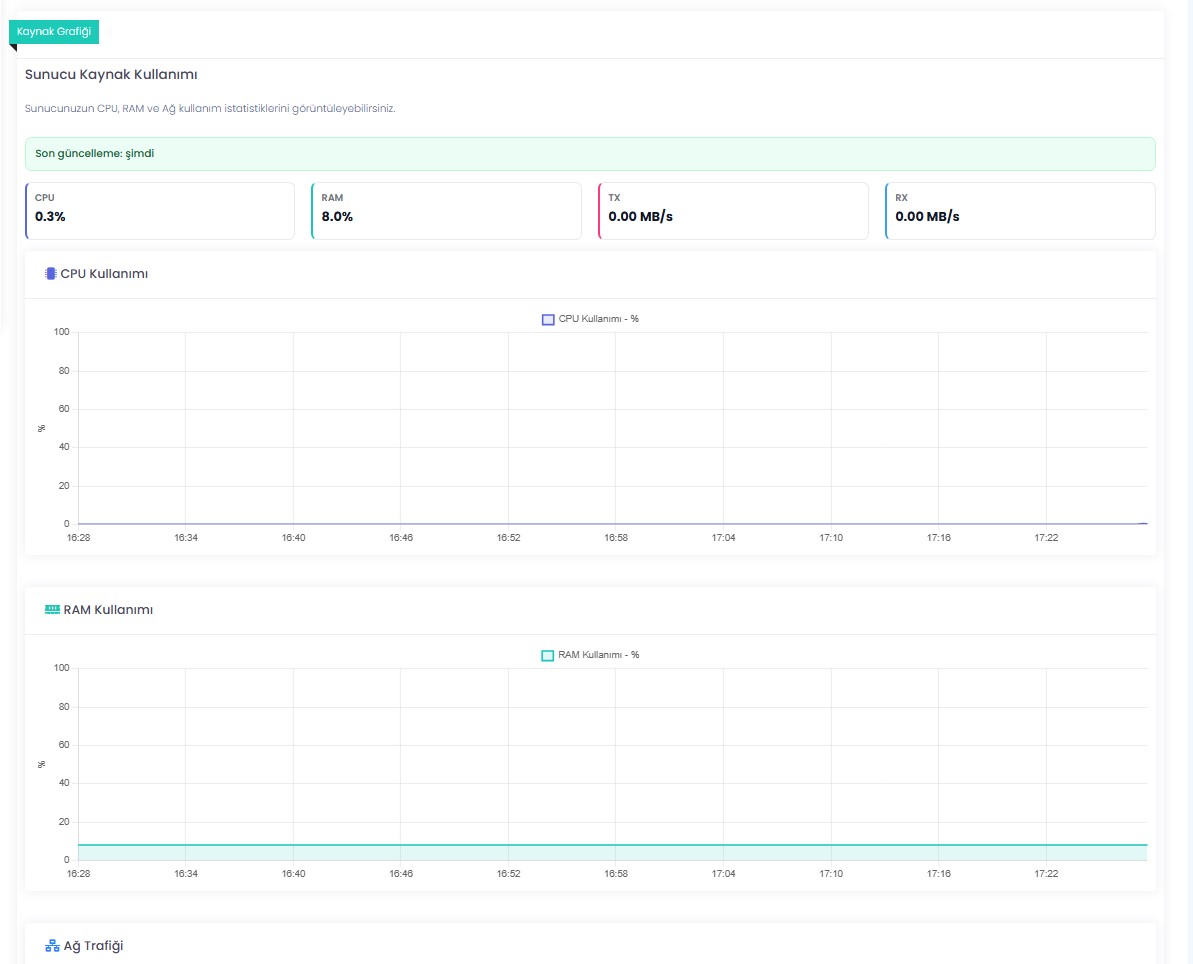The width and height of the screenshot is (1193, 964).
Task: Click the 'CPU Kullanımı - %' legend label
Action: pyautogui.click(x=599, y=319)
